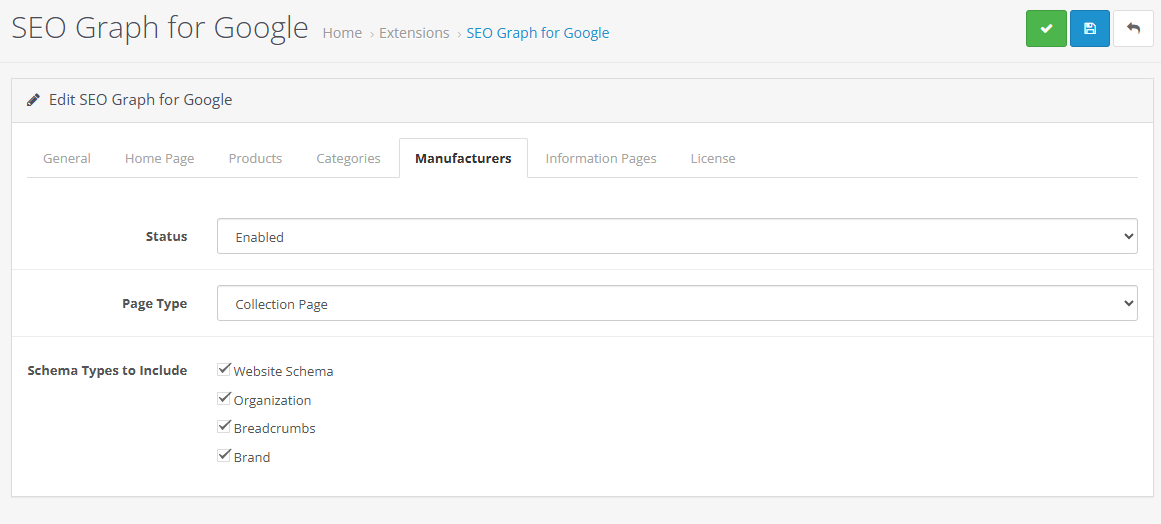Switch to the General tab
Viewport: 1161px width, 524px height.
[67, 158]
